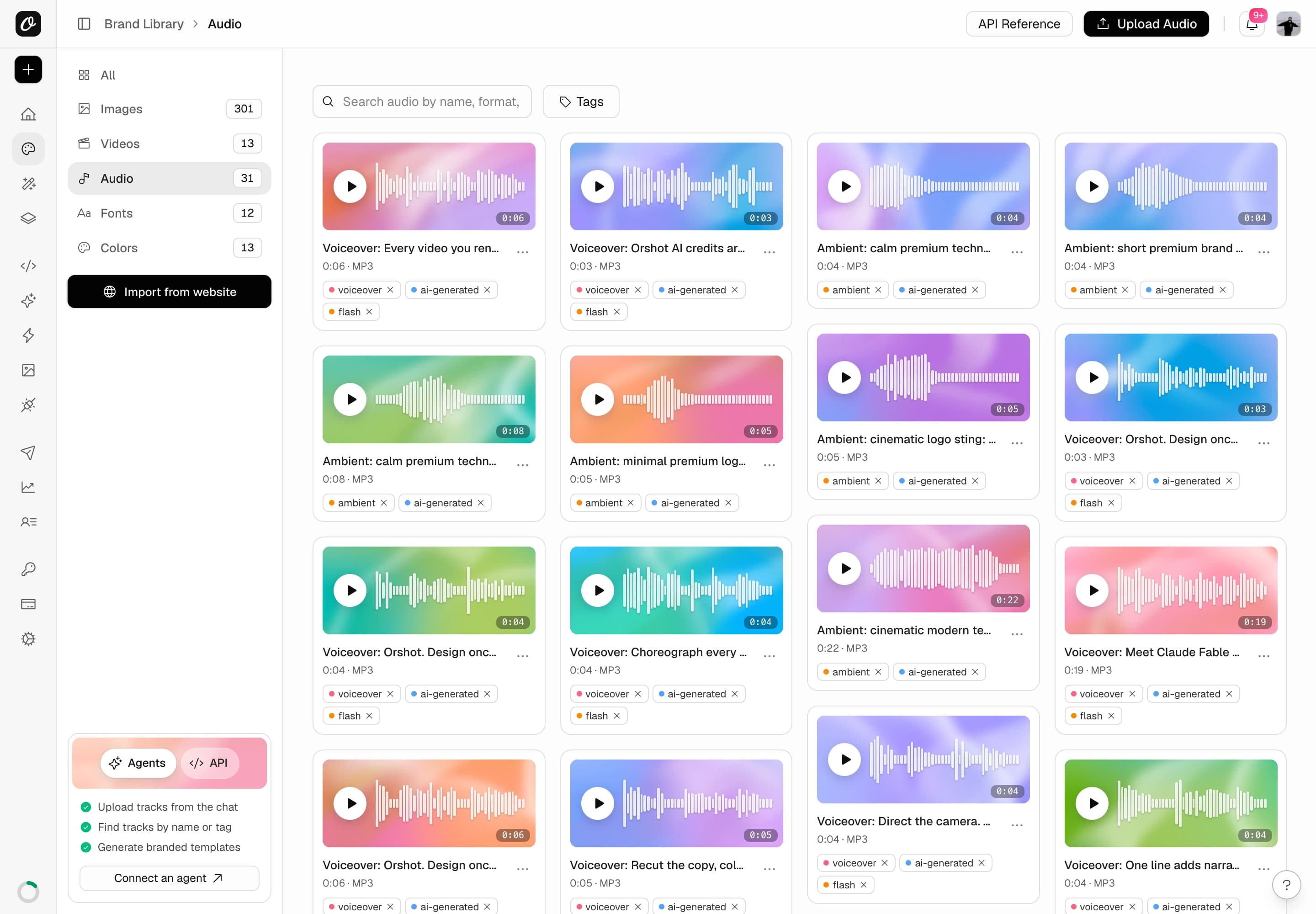Image resolution: width=1316 pixels, height=914 pixels.
Task: Open the settings gear sidebar icon
Action: (x=28, y=639)
